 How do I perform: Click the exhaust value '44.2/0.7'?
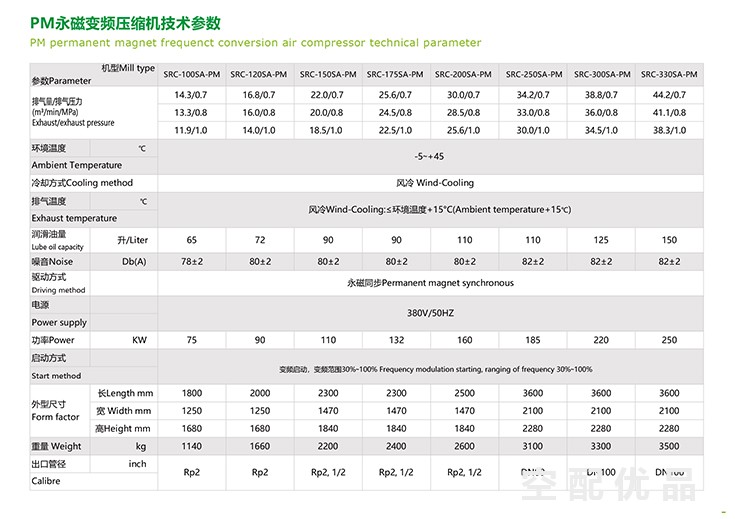tap(669, 95)
